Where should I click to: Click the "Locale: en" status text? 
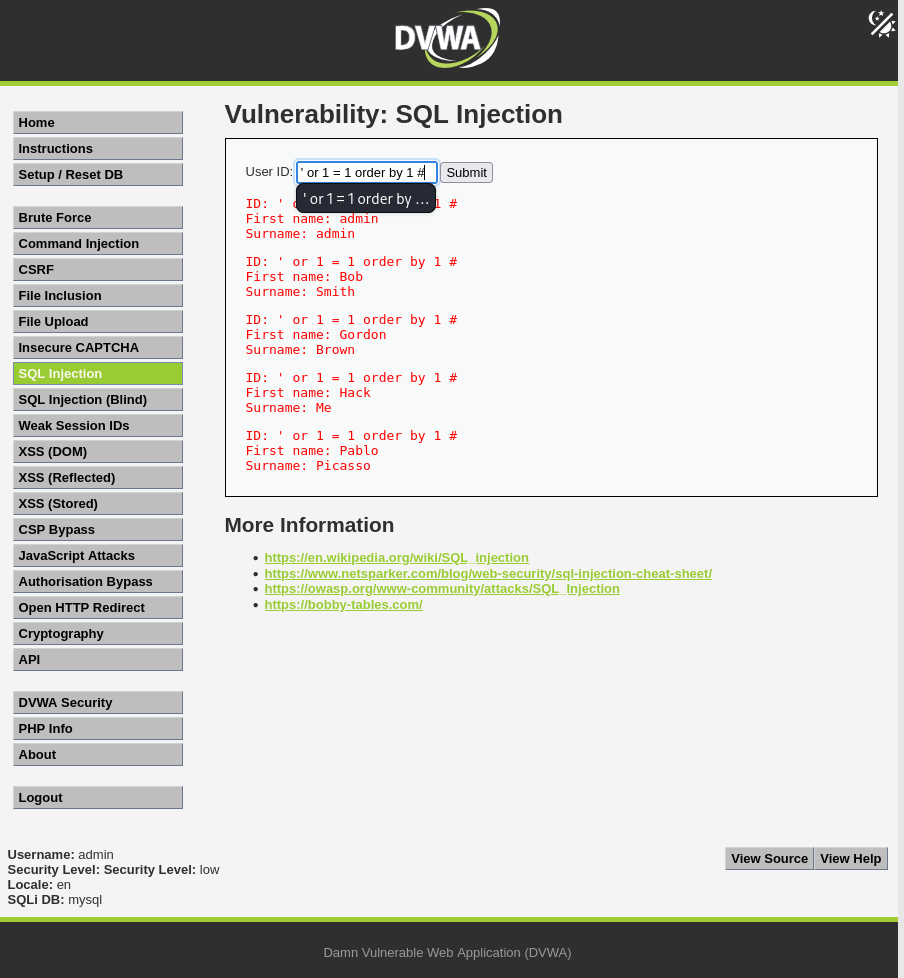(x=39, y=884)
